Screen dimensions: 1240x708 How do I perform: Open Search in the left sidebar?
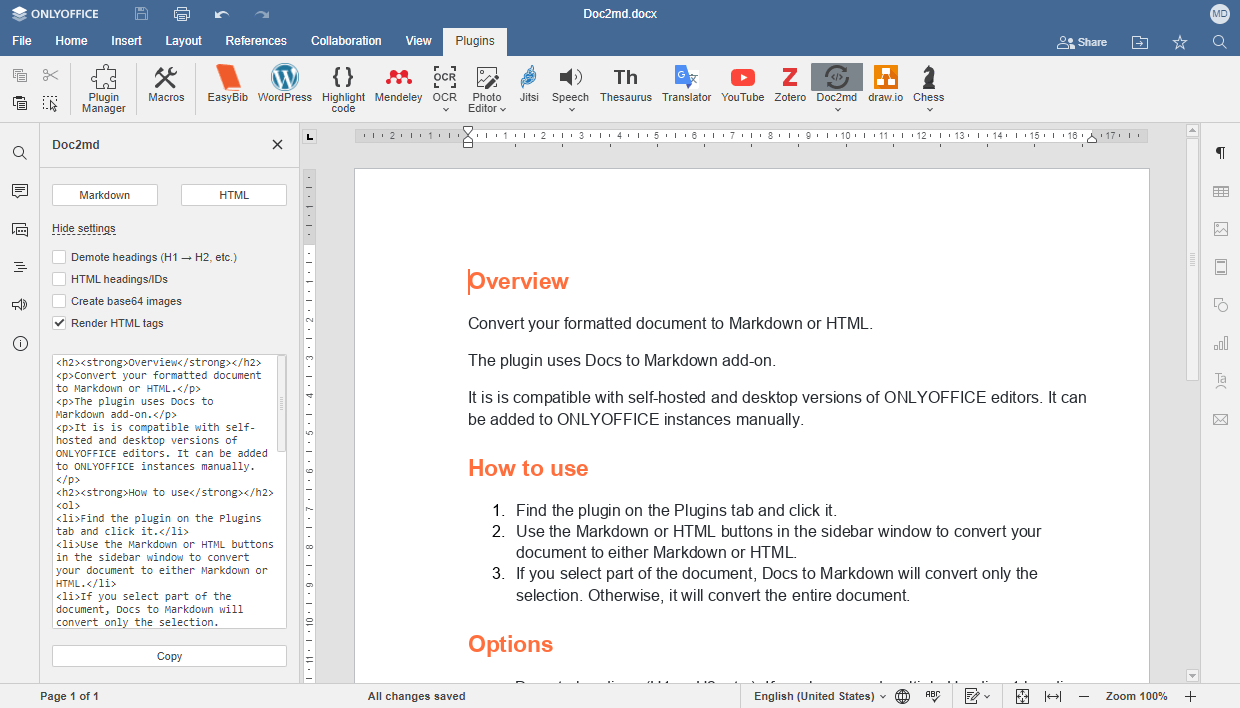coord(20,153)
